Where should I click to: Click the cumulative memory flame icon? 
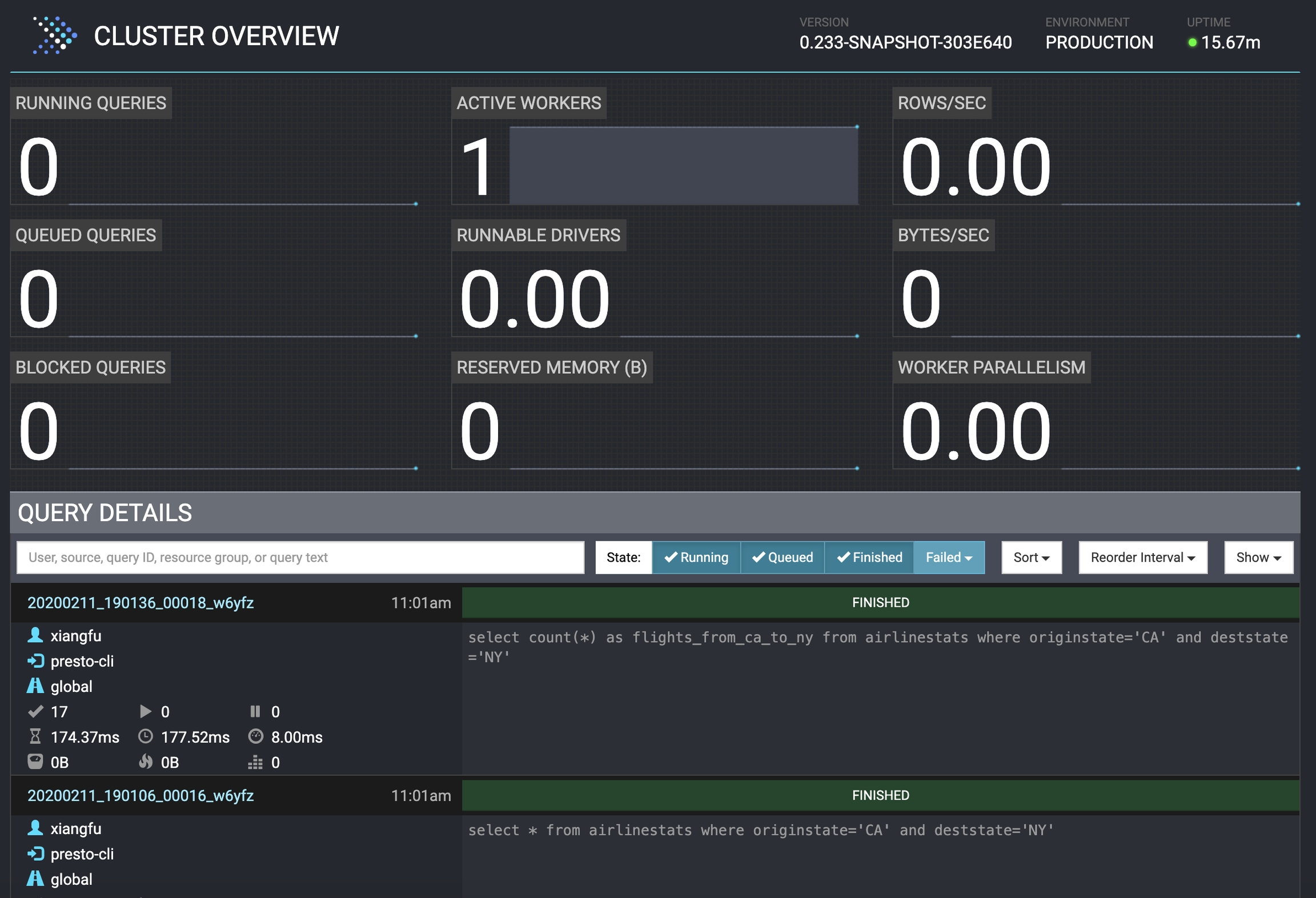click(x=146, y=762)
